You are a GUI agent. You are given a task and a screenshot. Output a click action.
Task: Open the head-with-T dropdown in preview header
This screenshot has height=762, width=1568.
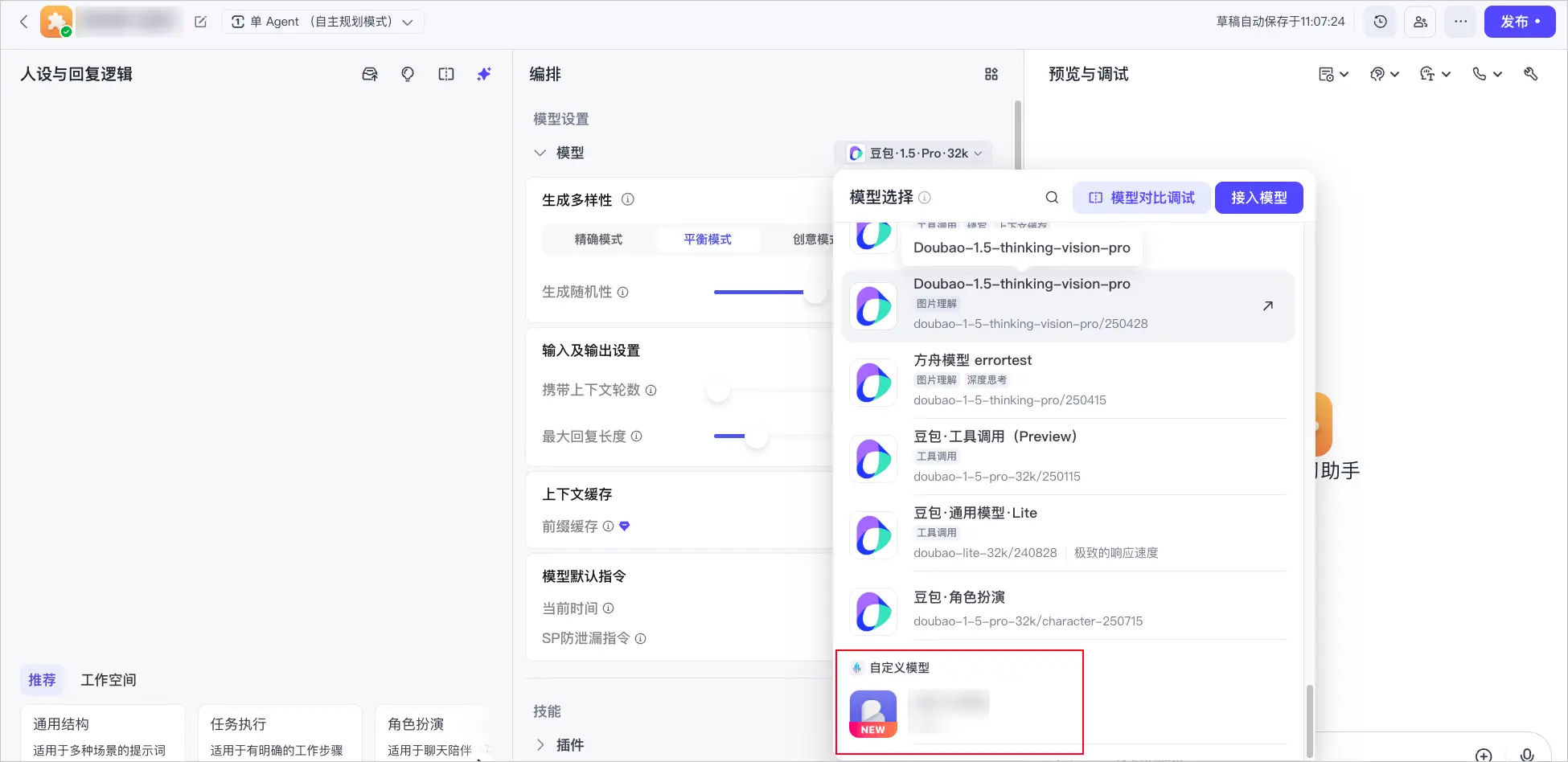point(1435,74)
